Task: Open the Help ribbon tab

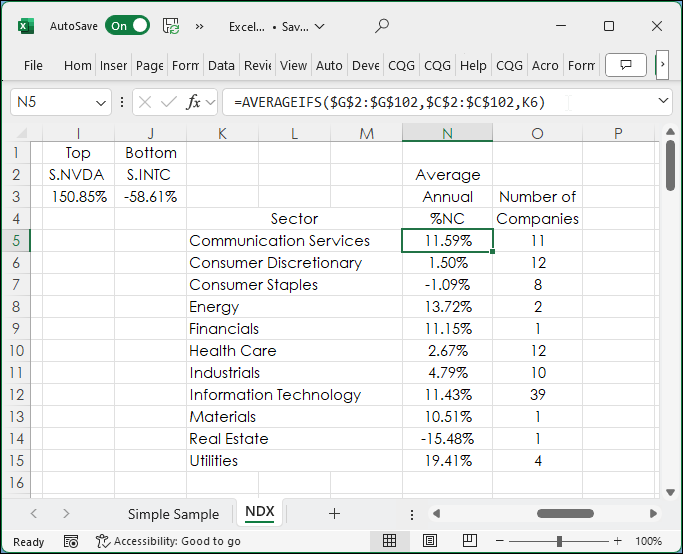Action: point(473,65)
